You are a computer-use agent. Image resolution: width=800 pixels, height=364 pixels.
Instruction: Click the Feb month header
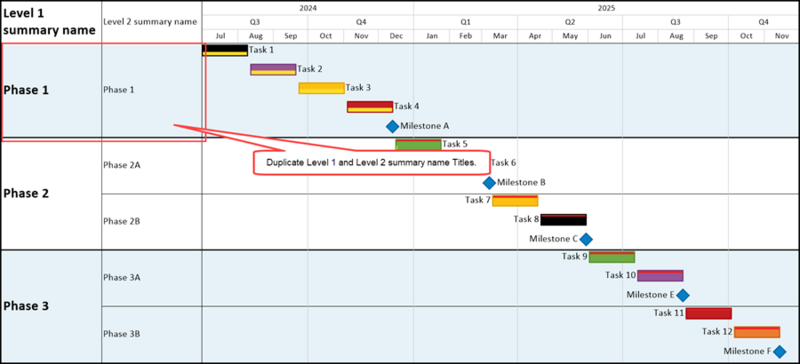pos(466,36)
